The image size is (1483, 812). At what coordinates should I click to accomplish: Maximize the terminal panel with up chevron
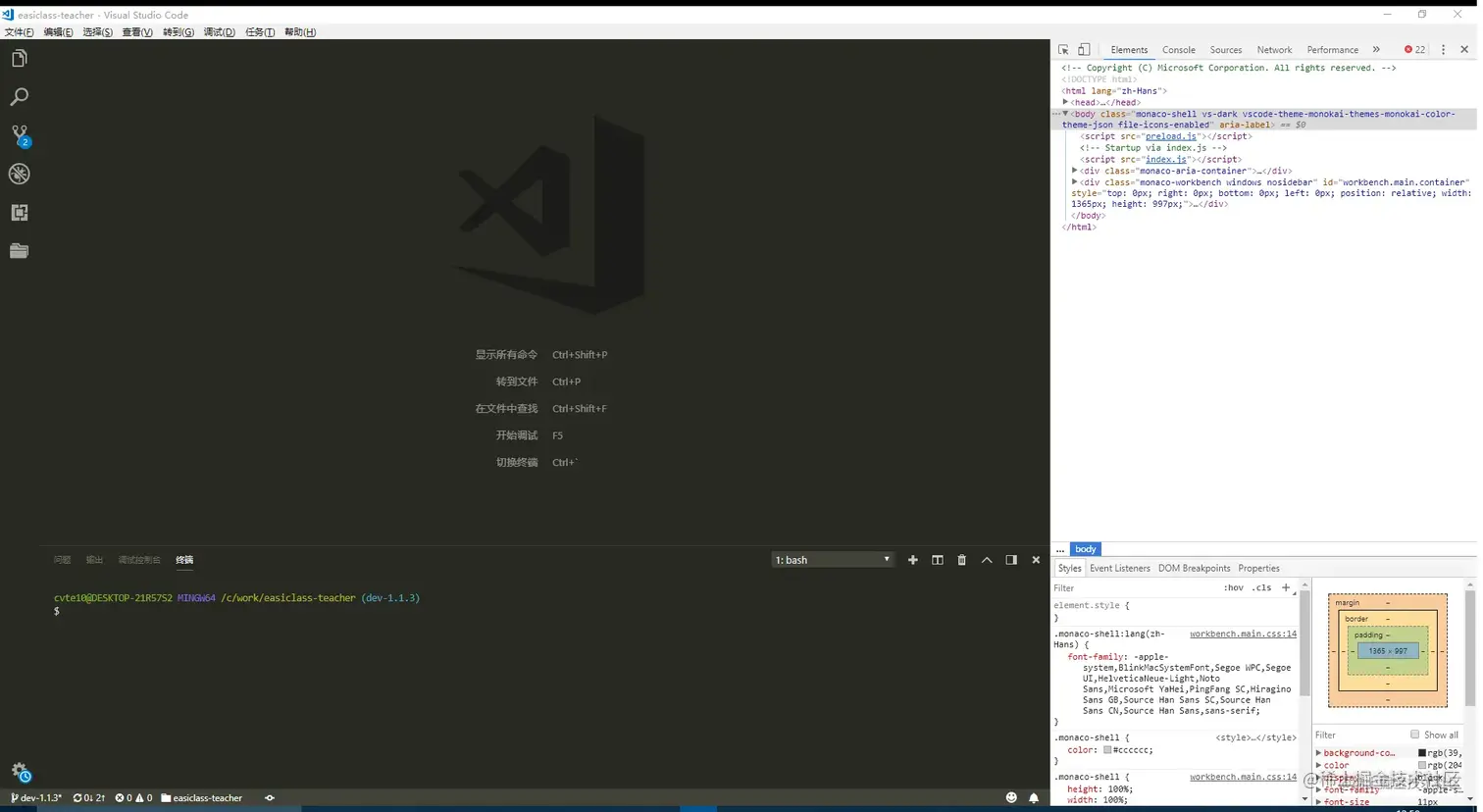[x=987, y=560]
